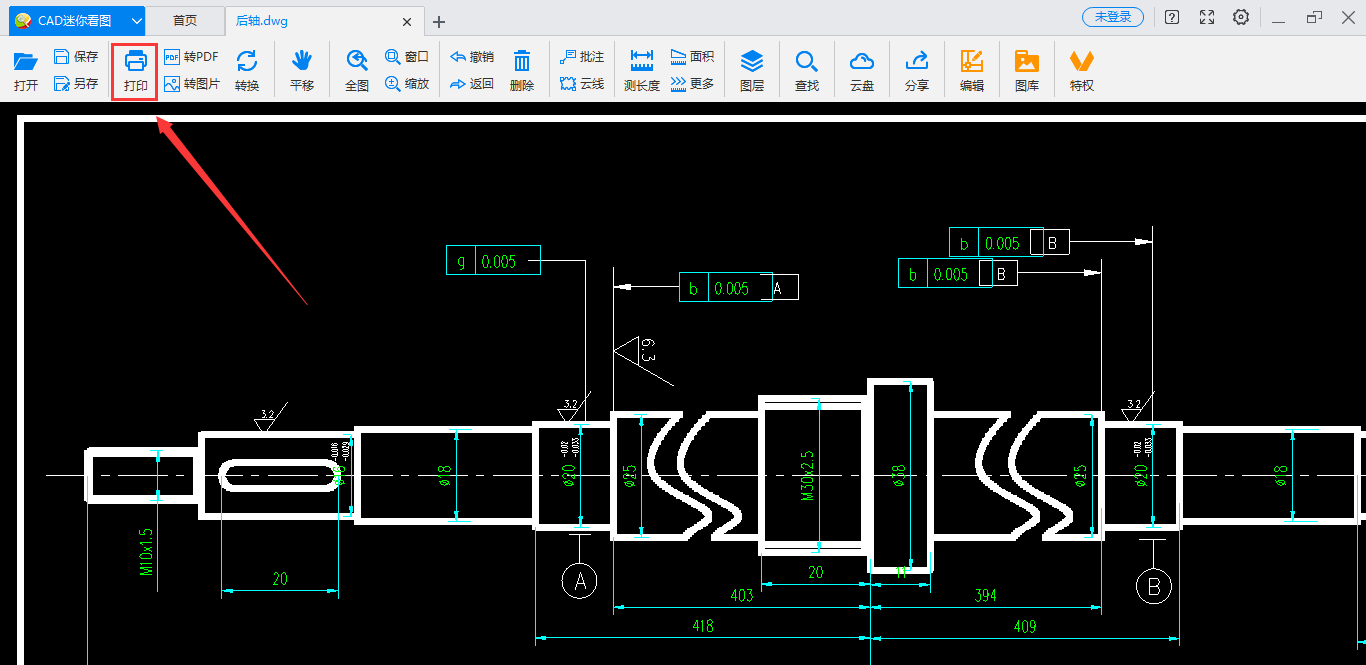This screenshot has height=665, width=1366.
Task: Toggle fullscreen display icon
Action: [x=1207, y=17]
